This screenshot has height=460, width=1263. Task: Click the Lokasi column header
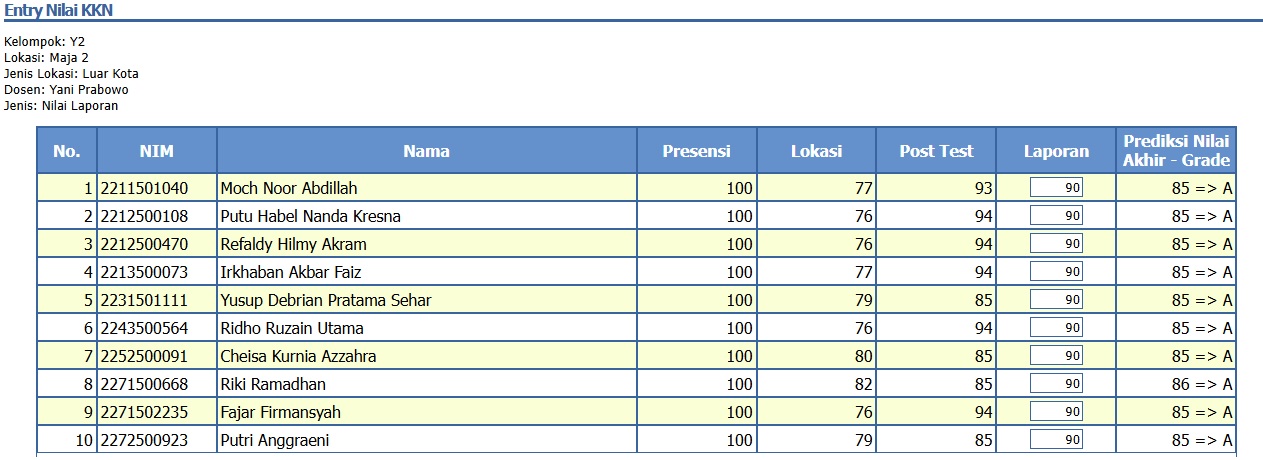[x=816, y=151]
